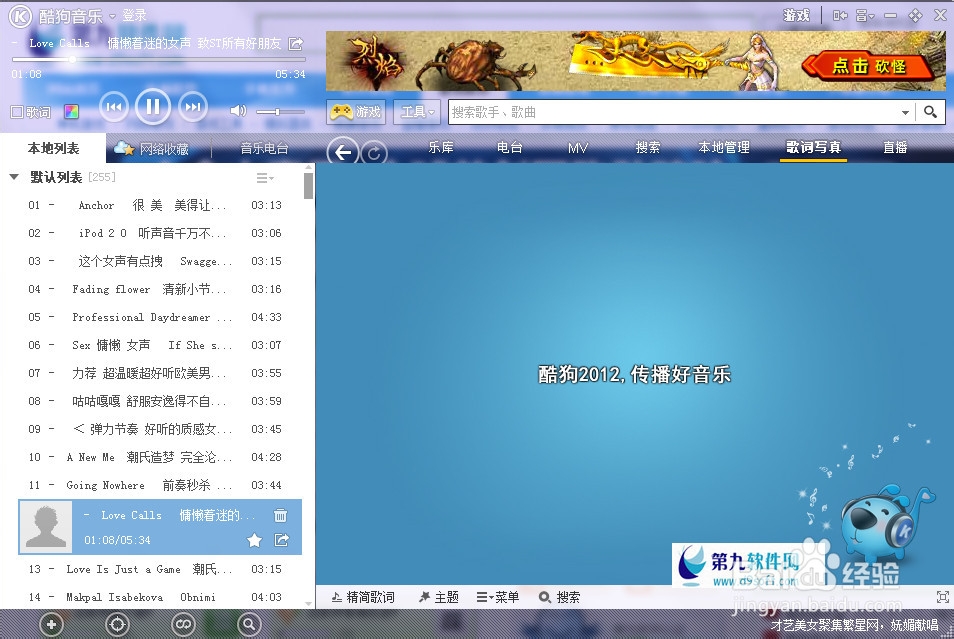The height and width of the screenshot is (639, 954).
Task: Open the 菜单 menu dropdown
Action: coord(498,597)
